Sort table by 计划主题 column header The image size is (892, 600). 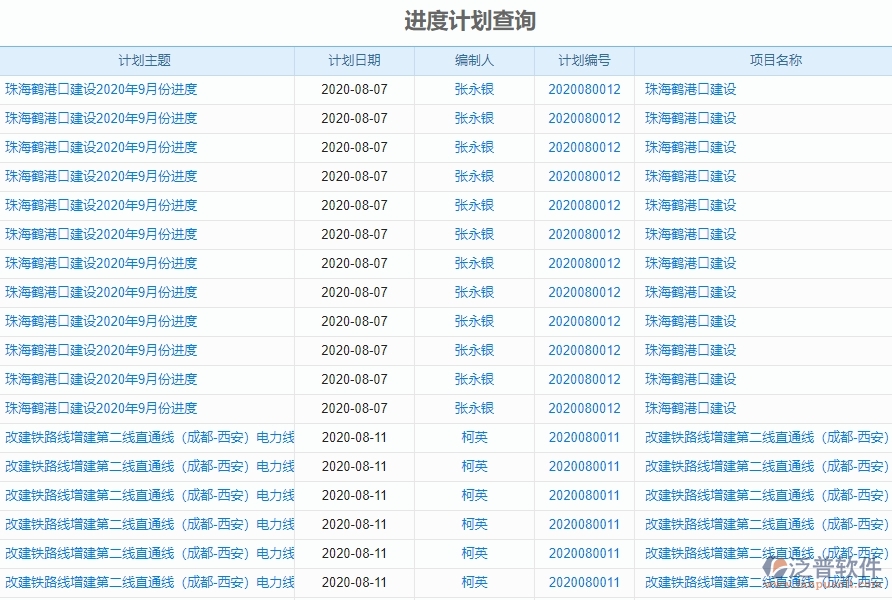click(x=146, y=61)
